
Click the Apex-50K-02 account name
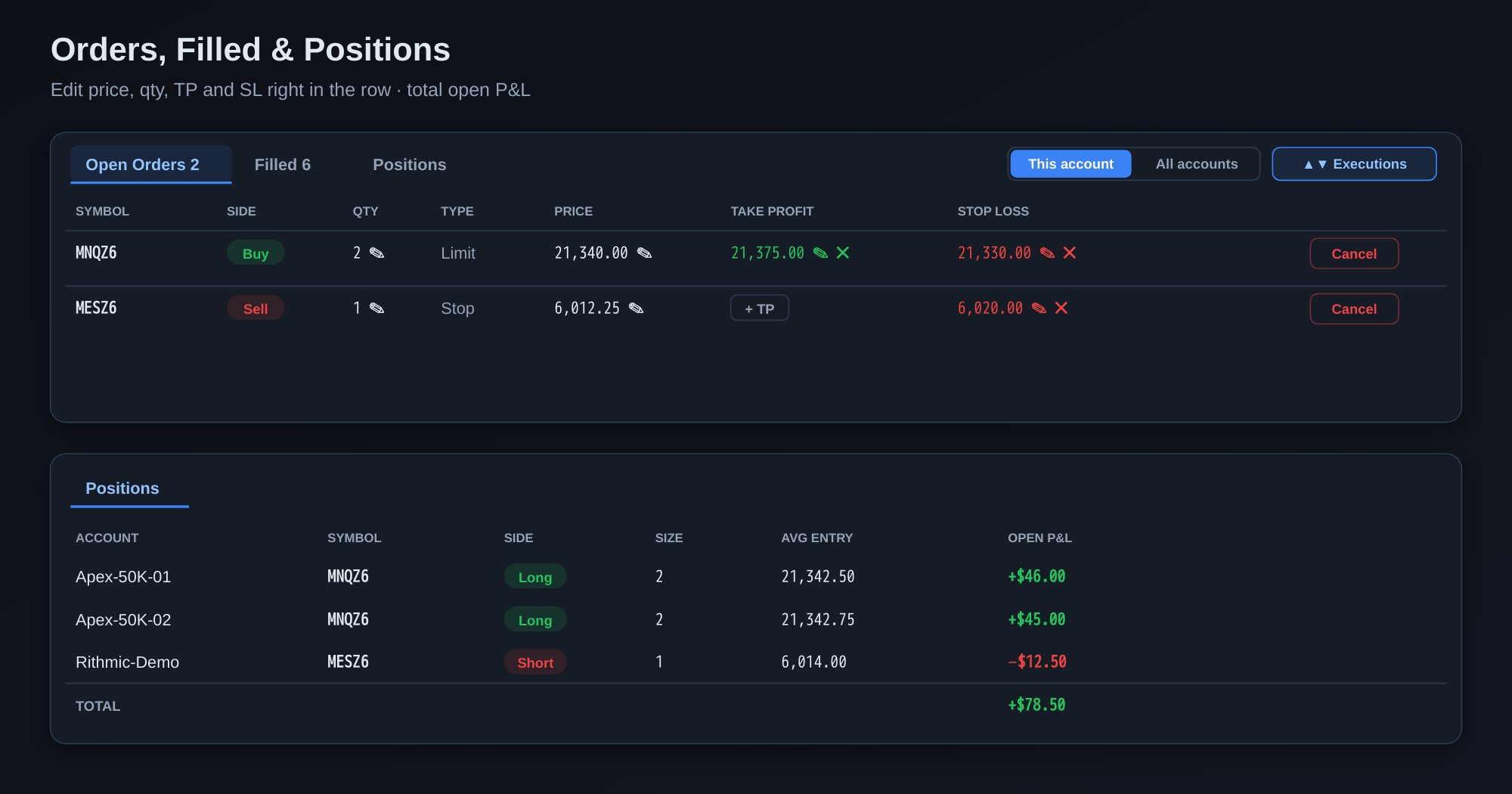123,620
